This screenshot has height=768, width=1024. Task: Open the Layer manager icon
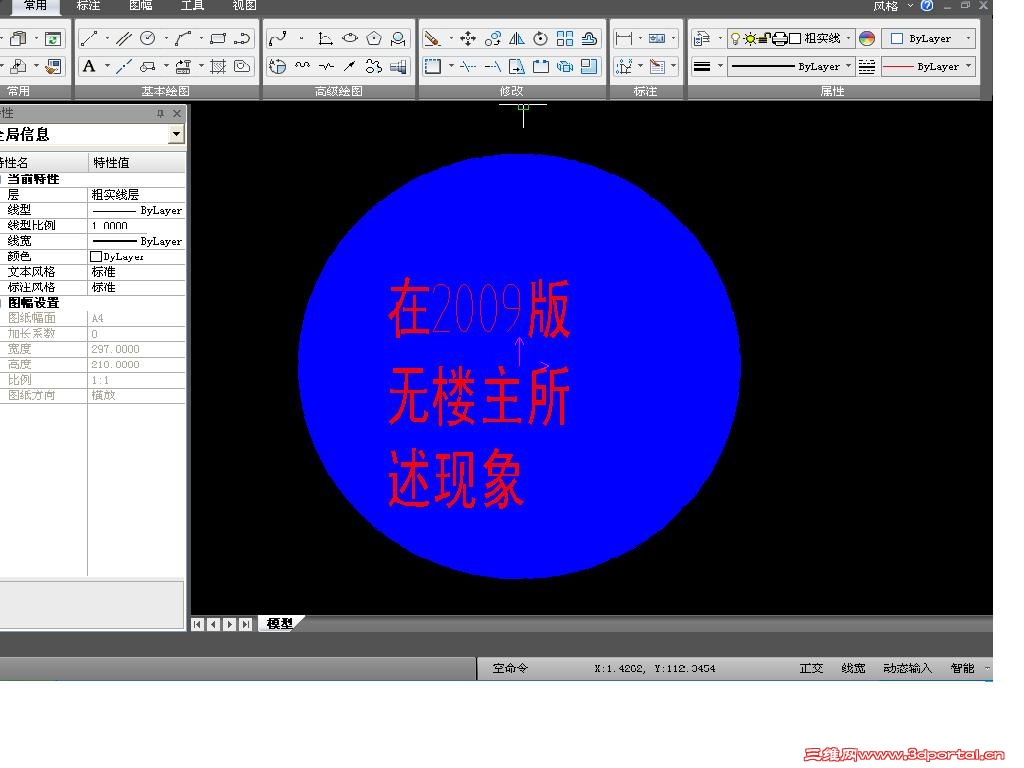701,39
